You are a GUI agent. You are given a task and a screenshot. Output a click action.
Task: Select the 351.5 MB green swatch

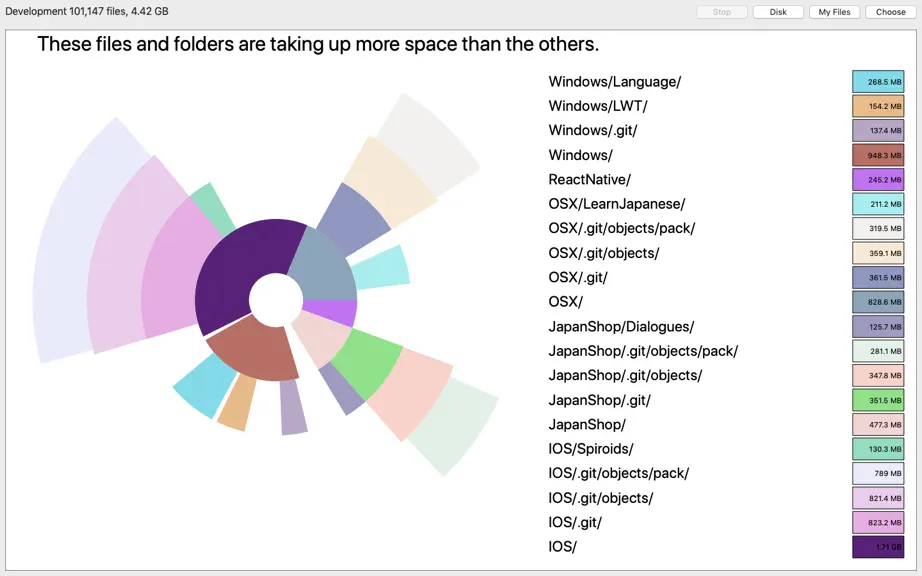[878, 400]
